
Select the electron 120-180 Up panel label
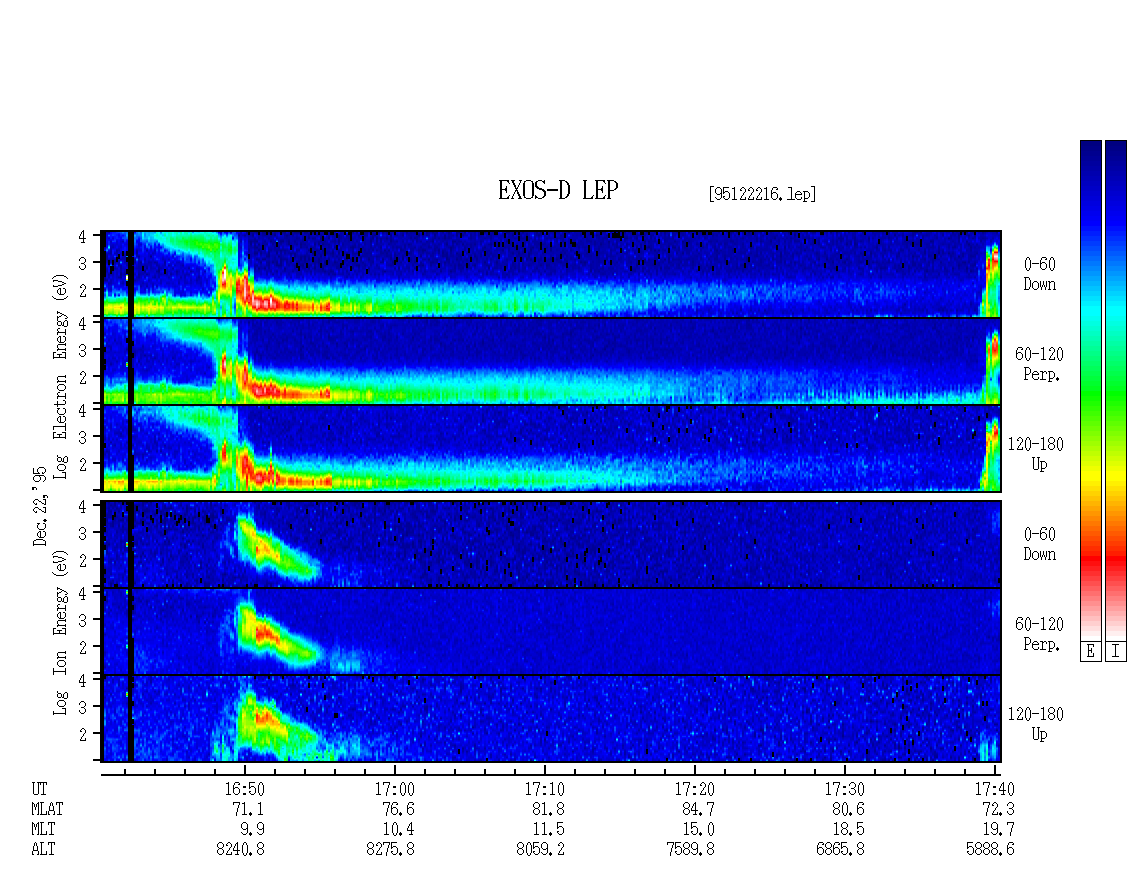(1036, 454)
